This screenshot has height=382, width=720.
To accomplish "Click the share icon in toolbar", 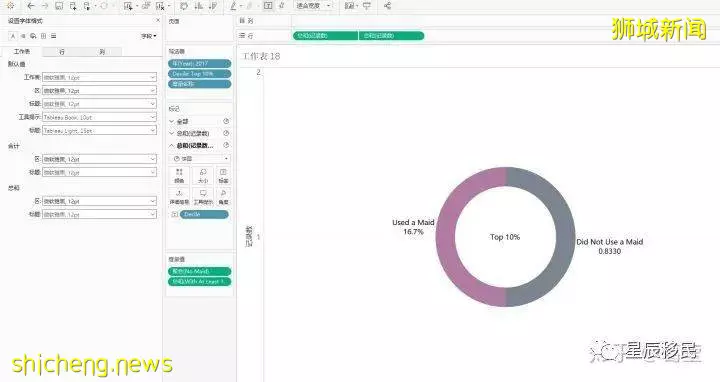I will (388, 6).
